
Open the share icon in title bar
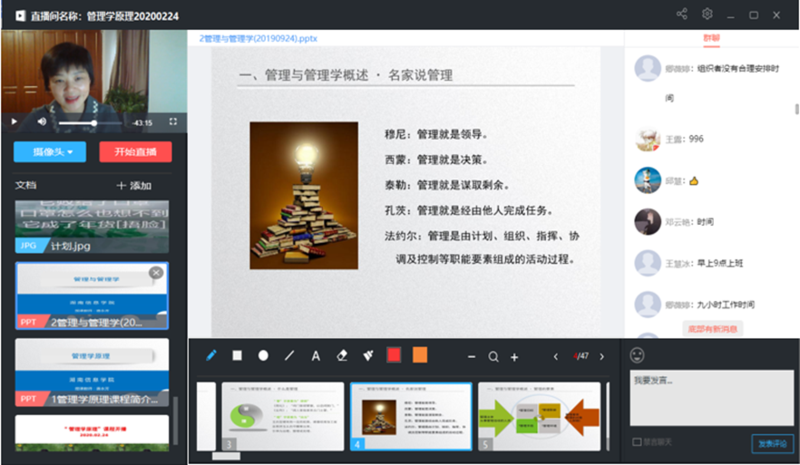pyautogui.click(x=682, y=14)
